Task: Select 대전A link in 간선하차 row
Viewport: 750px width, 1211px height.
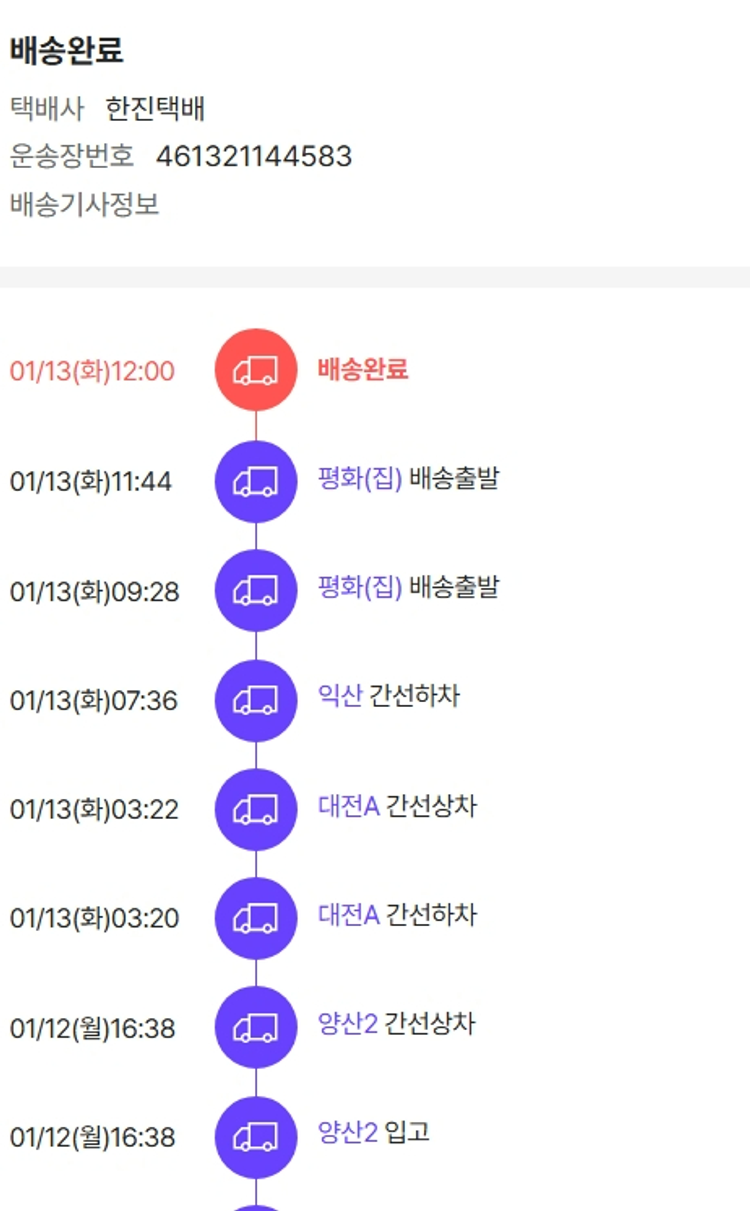Action: 349,914
